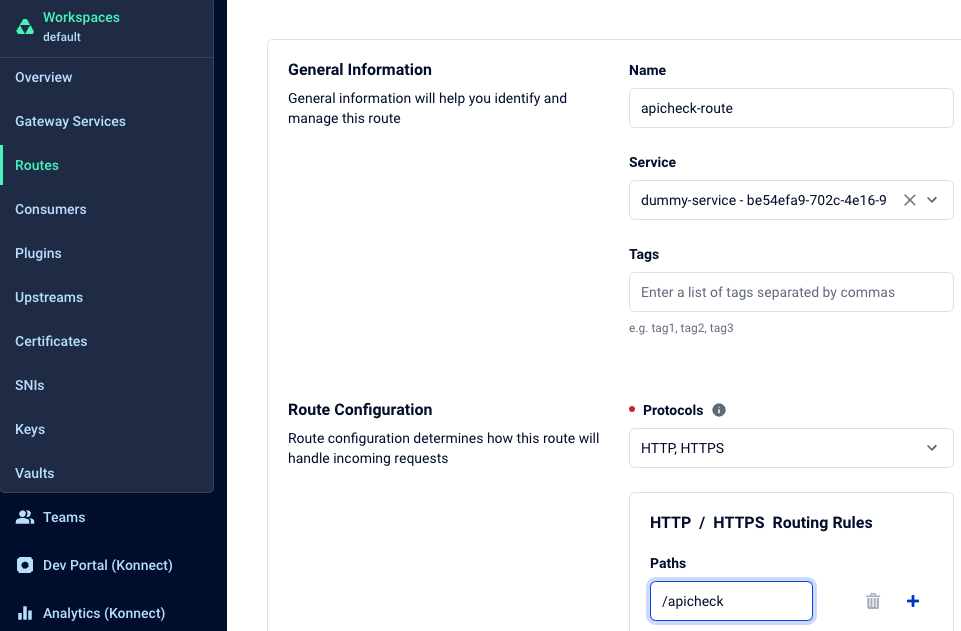Screen dimensions: 961x631
Task: Open Protocols info tooltip icon
Action: pyautogui.click(x=719, y=410)
